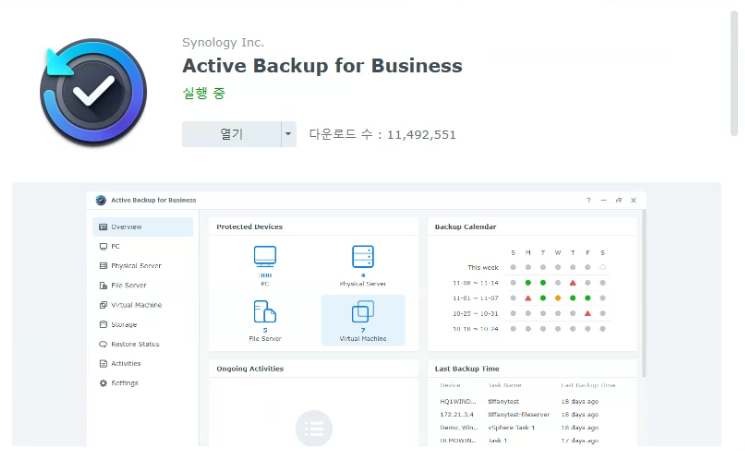The width and height of the screenshot is (745, 451).
Task: Click the Active Backup for Business package icon
Action: click(x=94, y=92)
